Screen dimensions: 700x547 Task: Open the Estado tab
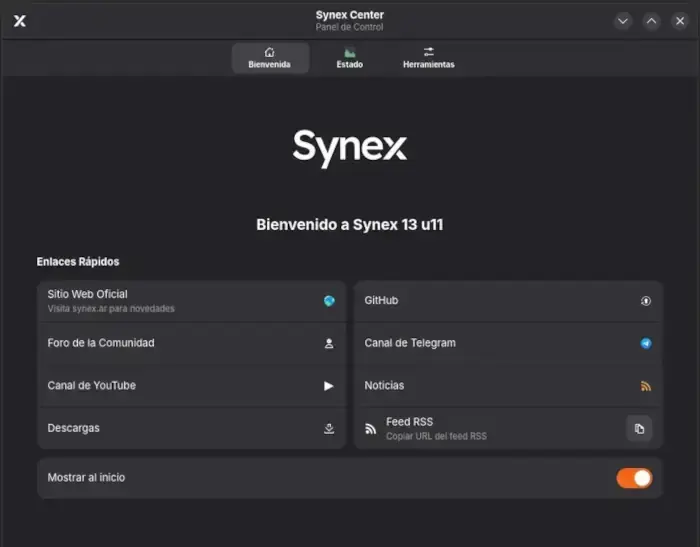point(350,58)
